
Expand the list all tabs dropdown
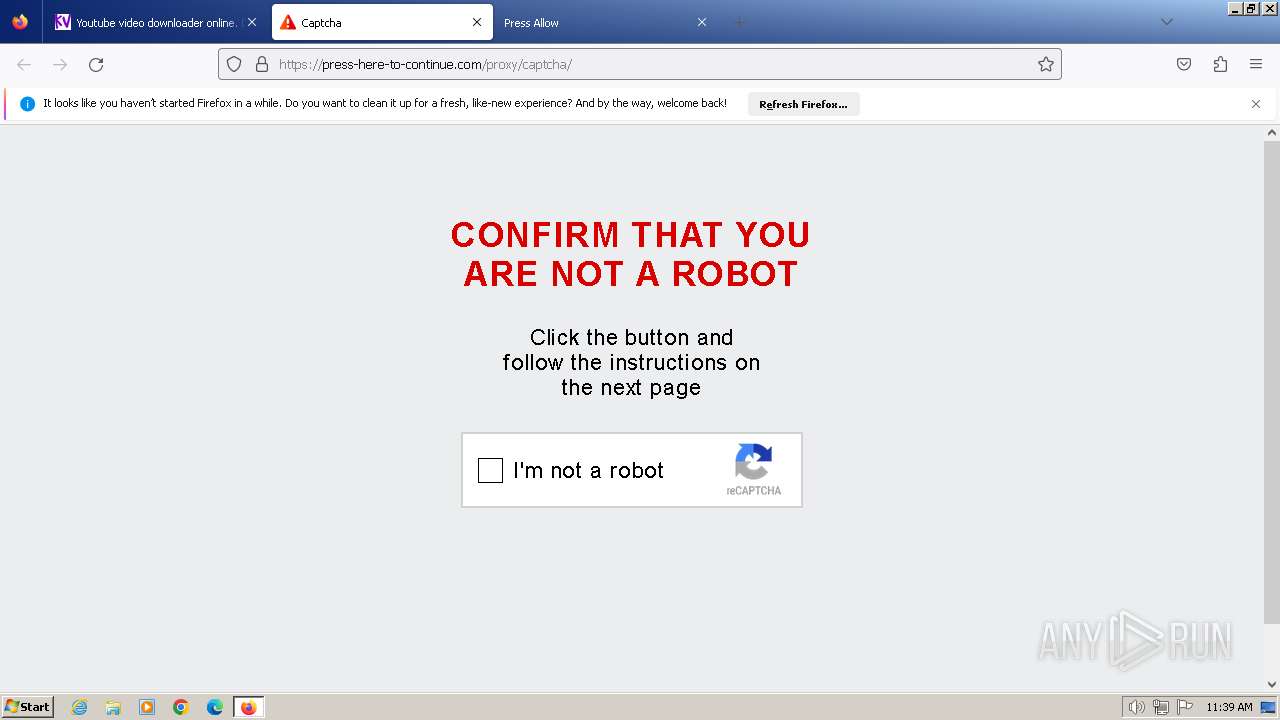(x=1166, y=22)
